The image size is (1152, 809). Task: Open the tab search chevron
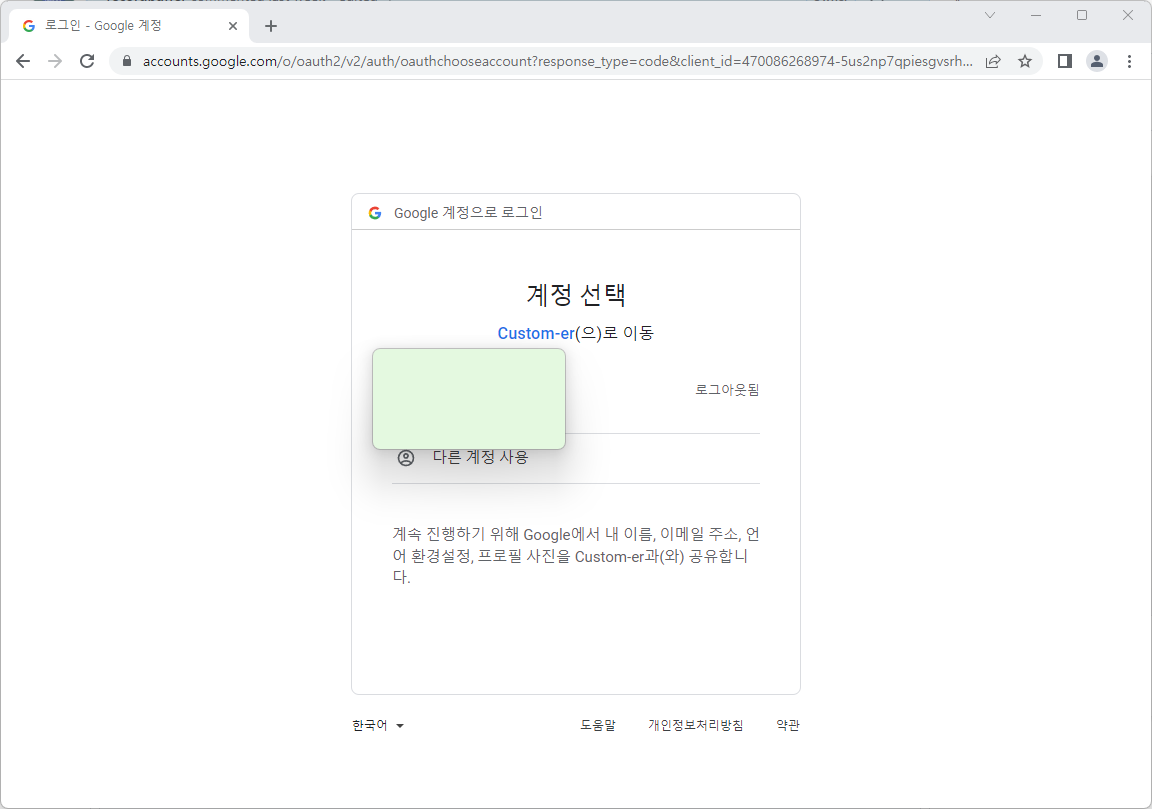point(990,15)
